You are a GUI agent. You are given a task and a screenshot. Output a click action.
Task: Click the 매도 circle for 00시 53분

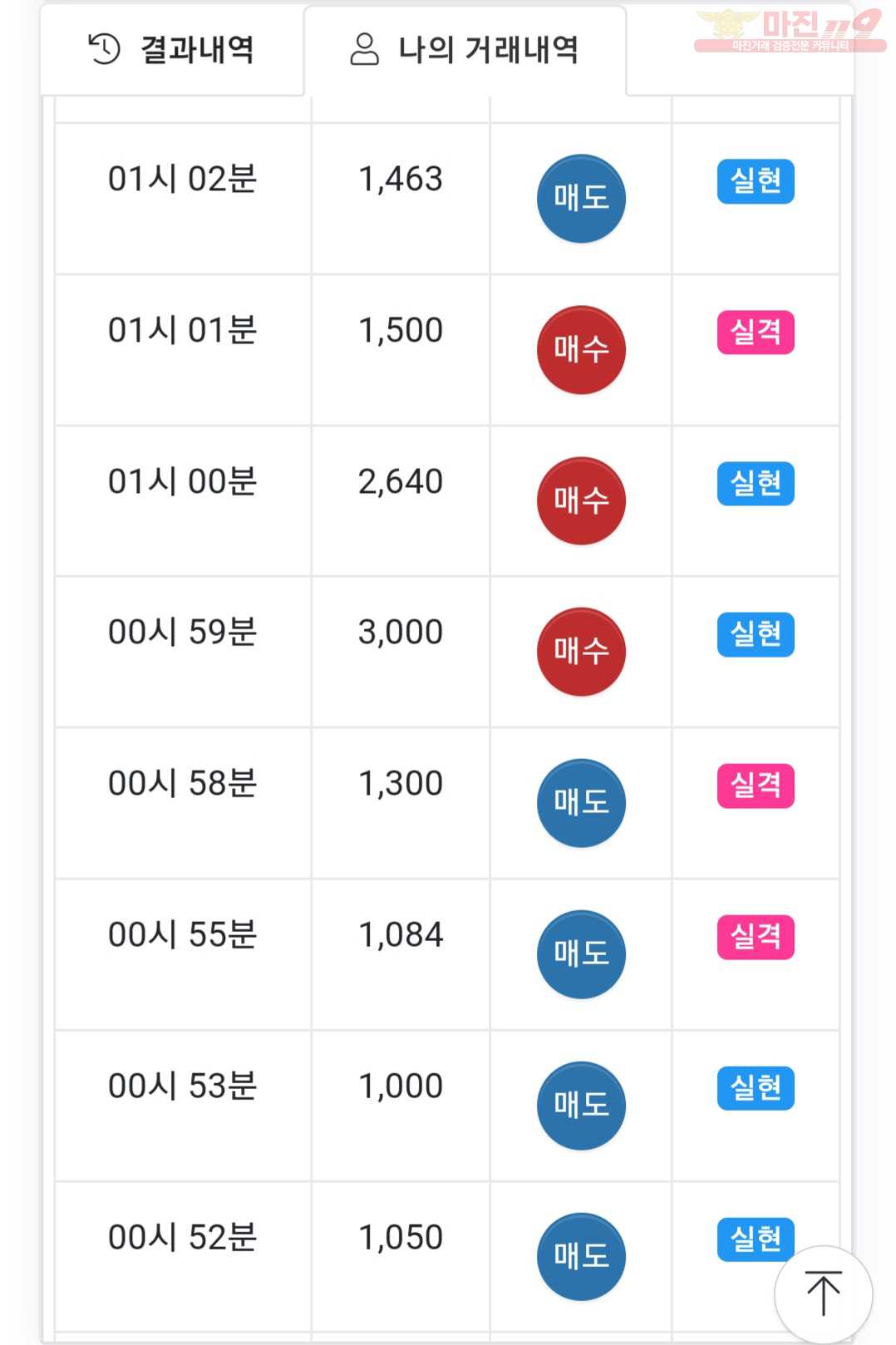581,1106
